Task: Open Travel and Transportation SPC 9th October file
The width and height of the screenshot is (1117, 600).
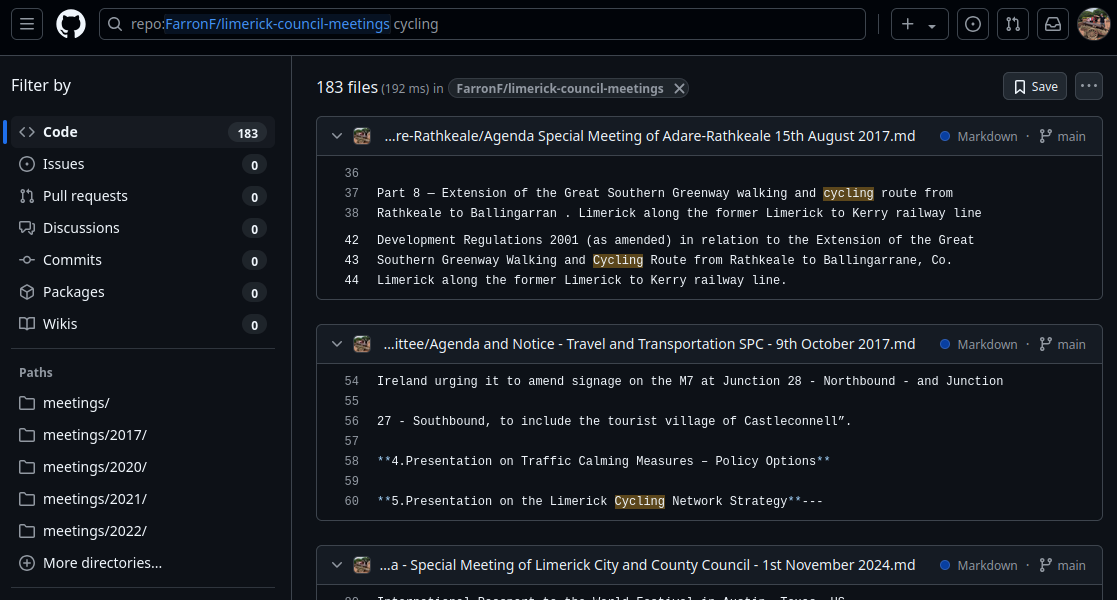Action: tap(649, 344)
